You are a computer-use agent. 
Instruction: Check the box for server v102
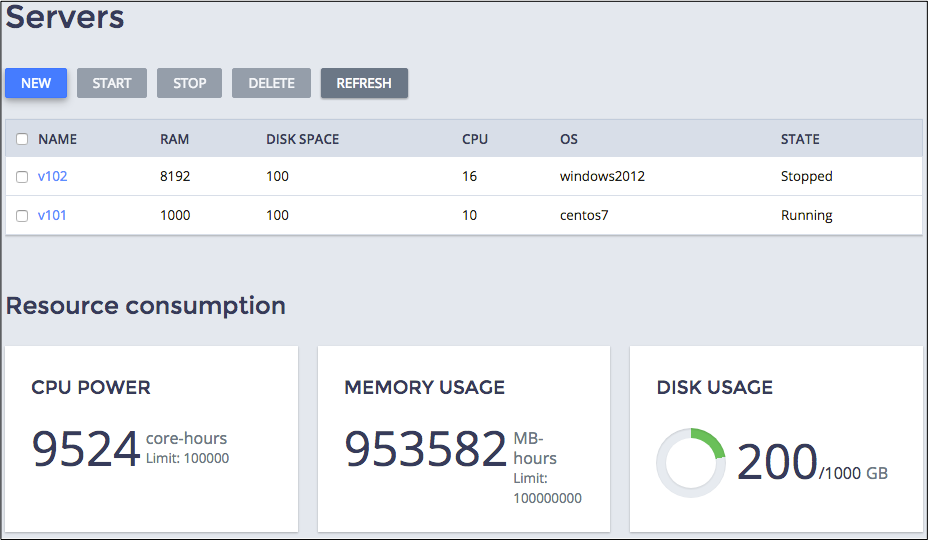coord(22,177)
